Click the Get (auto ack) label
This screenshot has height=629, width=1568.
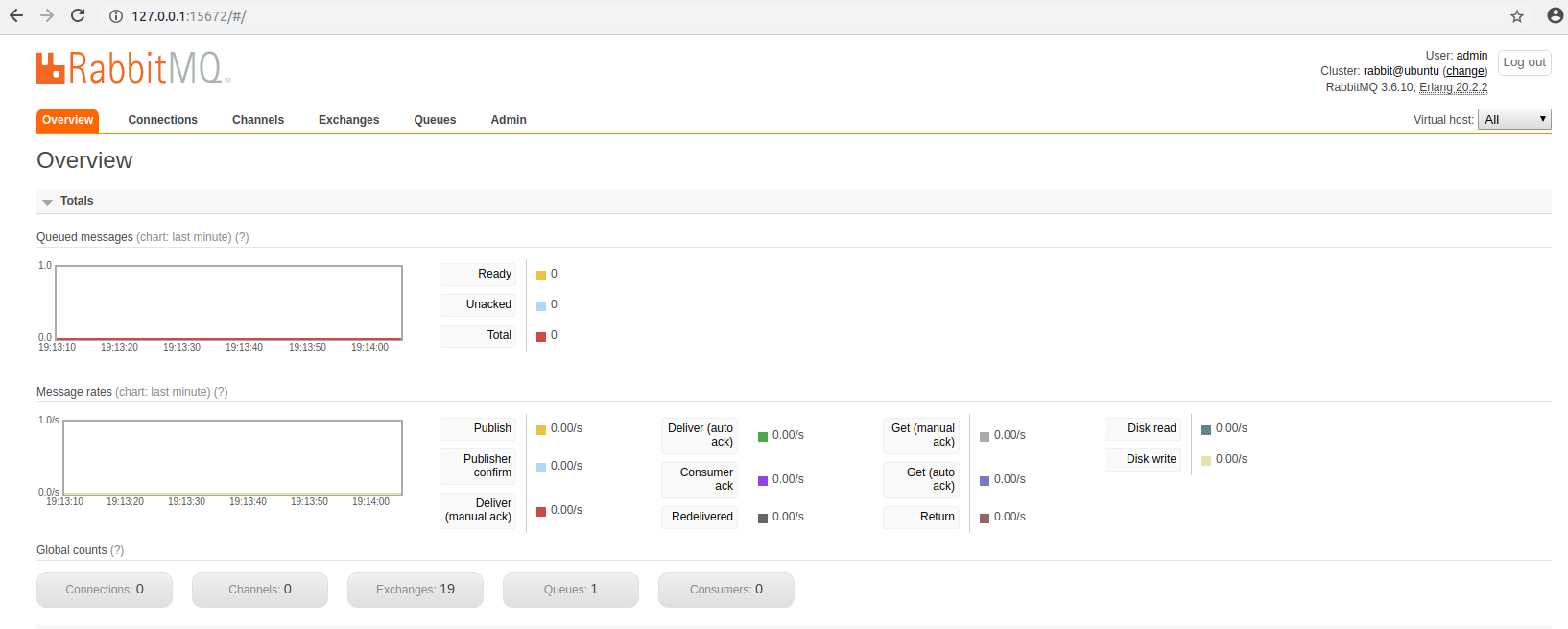(x=921, y=479)
